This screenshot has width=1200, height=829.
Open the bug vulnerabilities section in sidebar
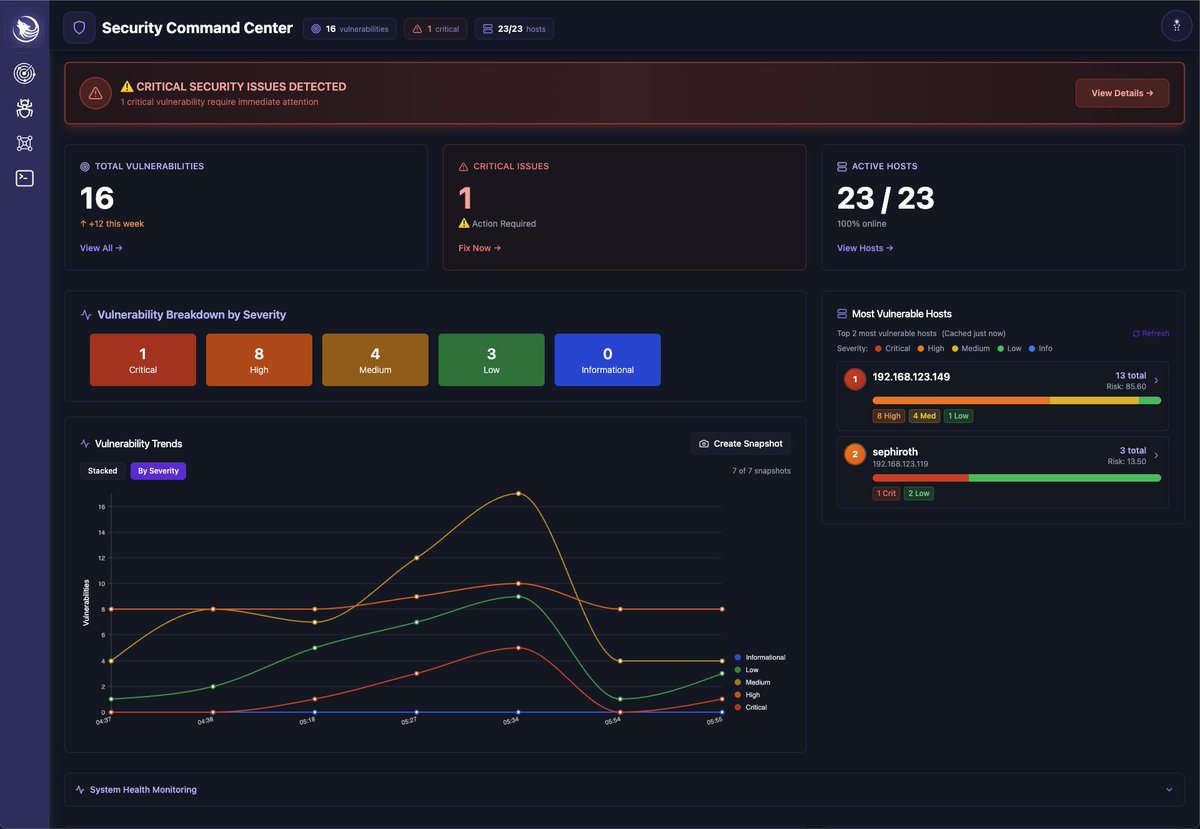point(24,107)
